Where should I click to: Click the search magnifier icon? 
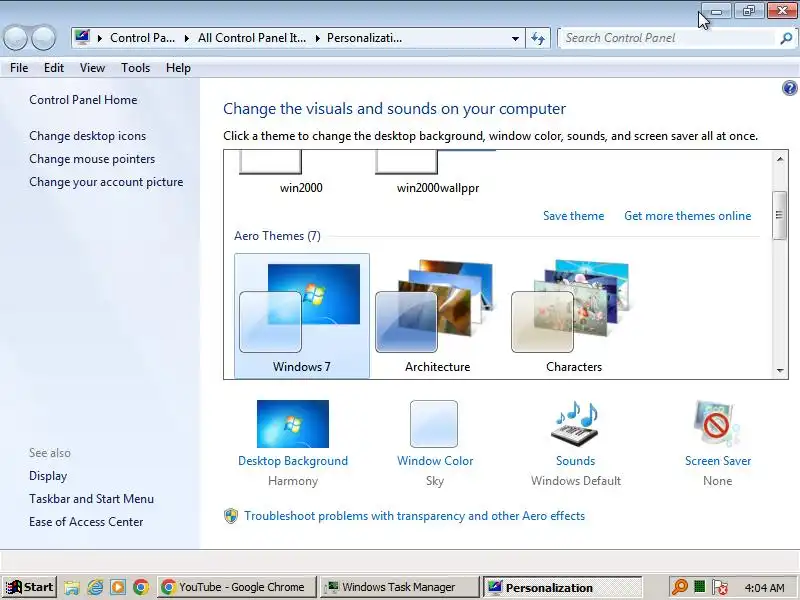tap(786, 38)
